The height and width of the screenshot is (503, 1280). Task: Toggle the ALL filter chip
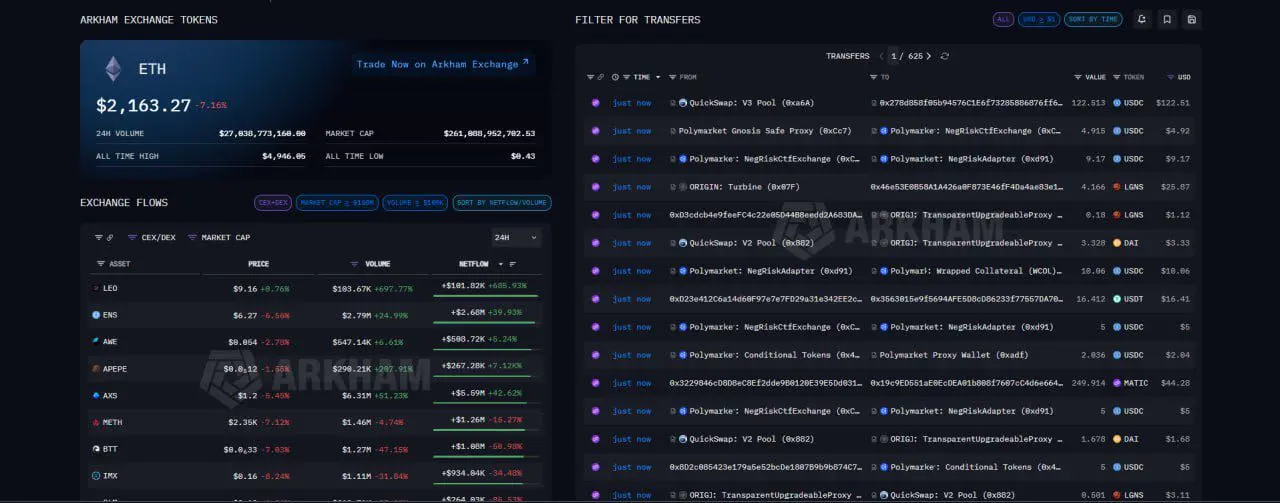tap(1003, 19)
